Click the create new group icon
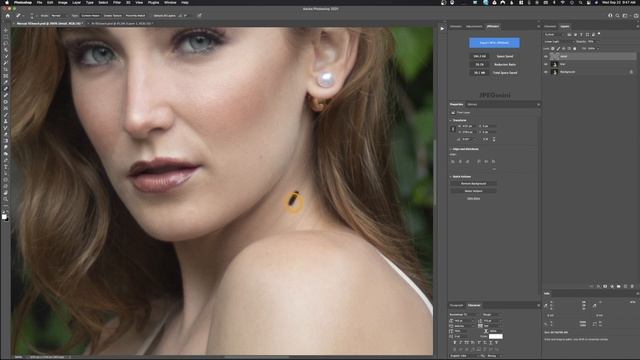 tap(619, 287)
